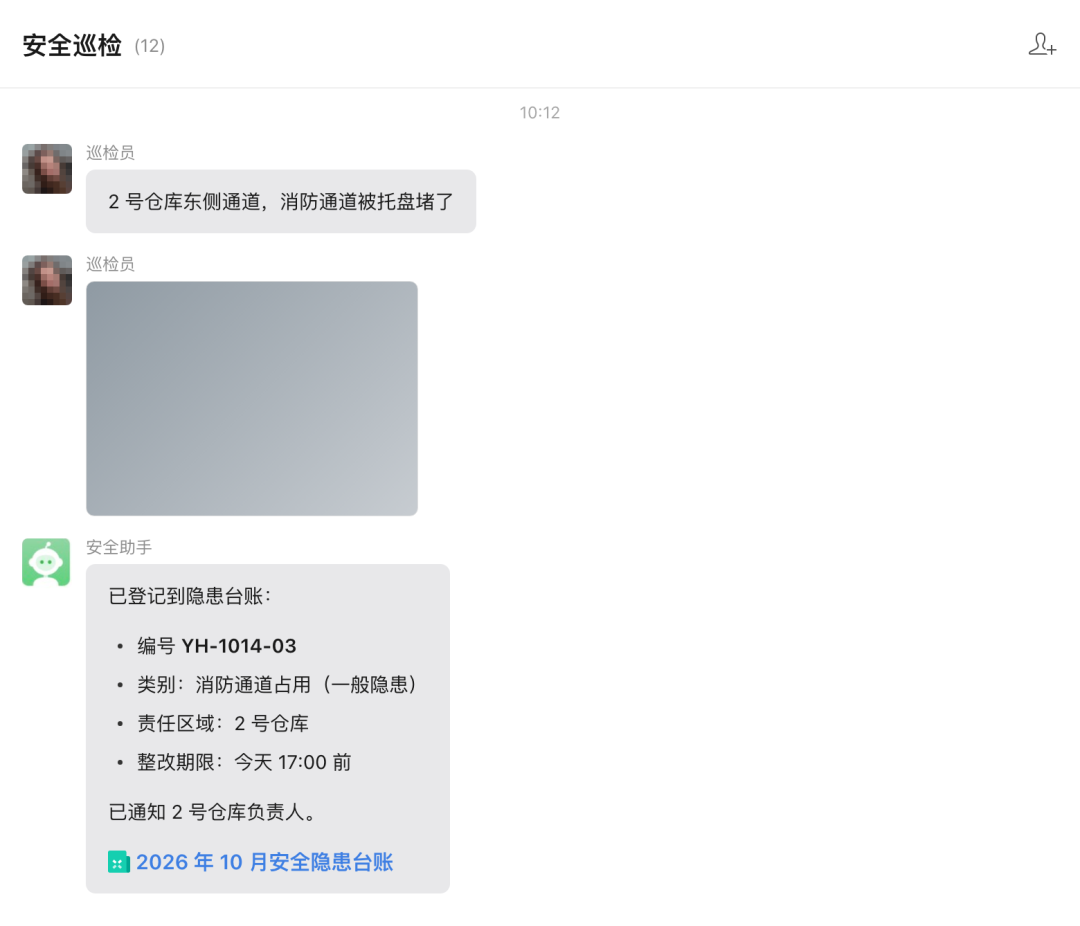
Task: Click the 巡检员 name above the photo
Action: point(110,264)
